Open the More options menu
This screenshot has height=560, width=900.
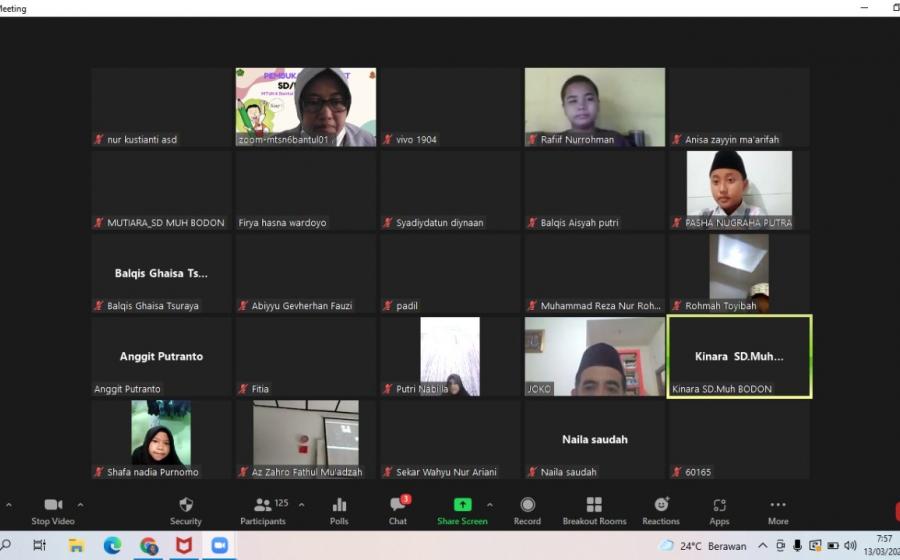778,505
